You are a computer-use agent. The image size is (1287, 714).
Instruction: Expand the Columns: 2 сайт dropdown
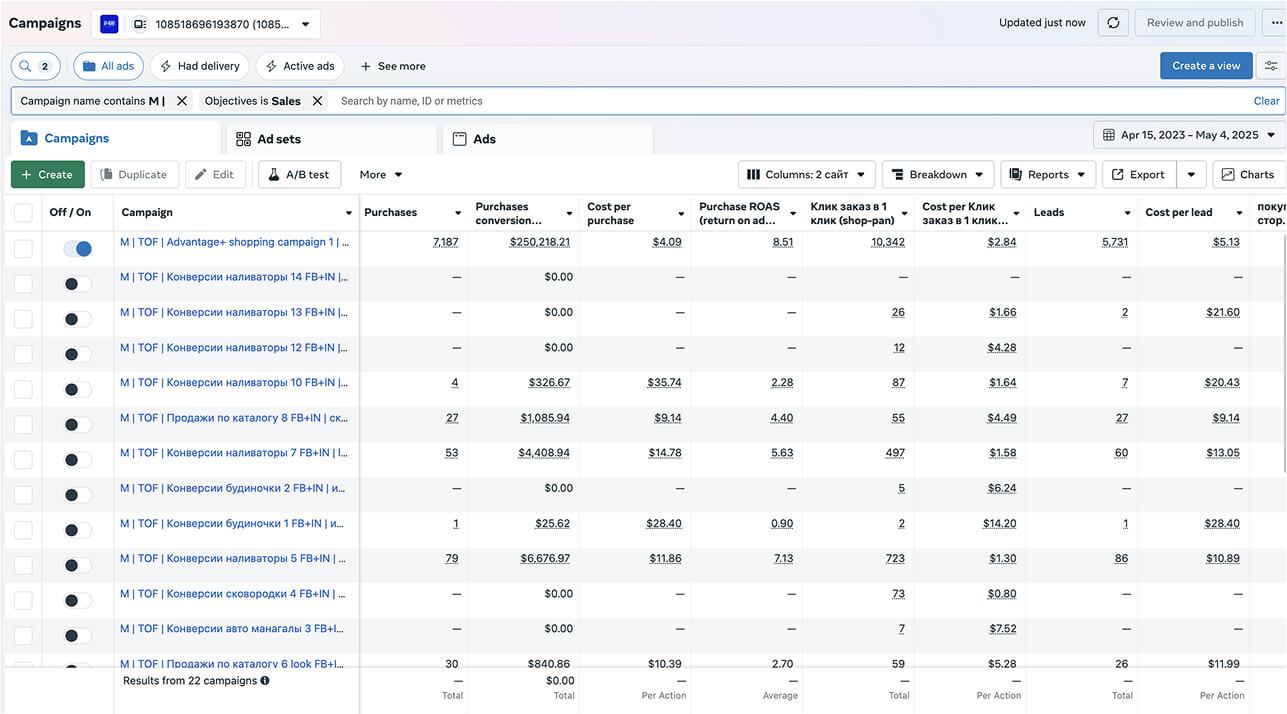pyautogui.click(x=806, y=174)
